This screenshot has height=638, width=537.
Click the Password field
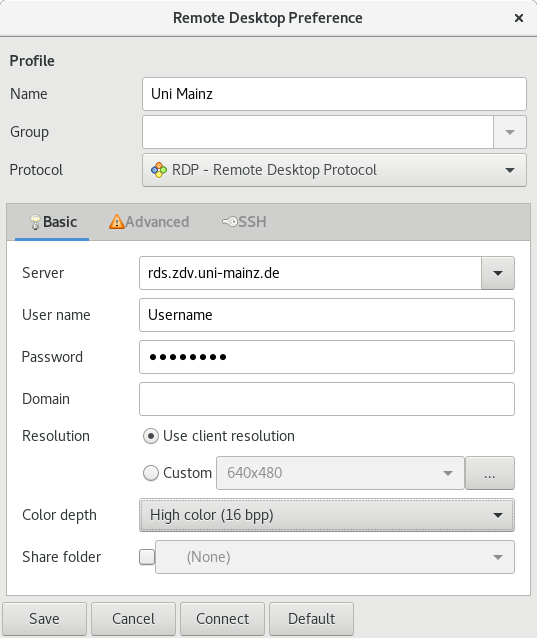tap(327, 357)
